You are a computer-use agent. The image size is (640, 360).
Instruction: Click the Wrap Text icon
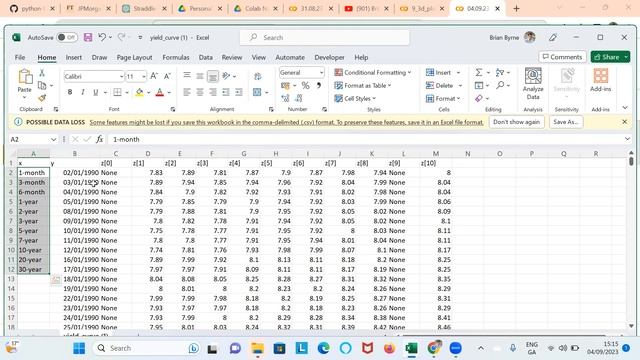pos(258,76)
